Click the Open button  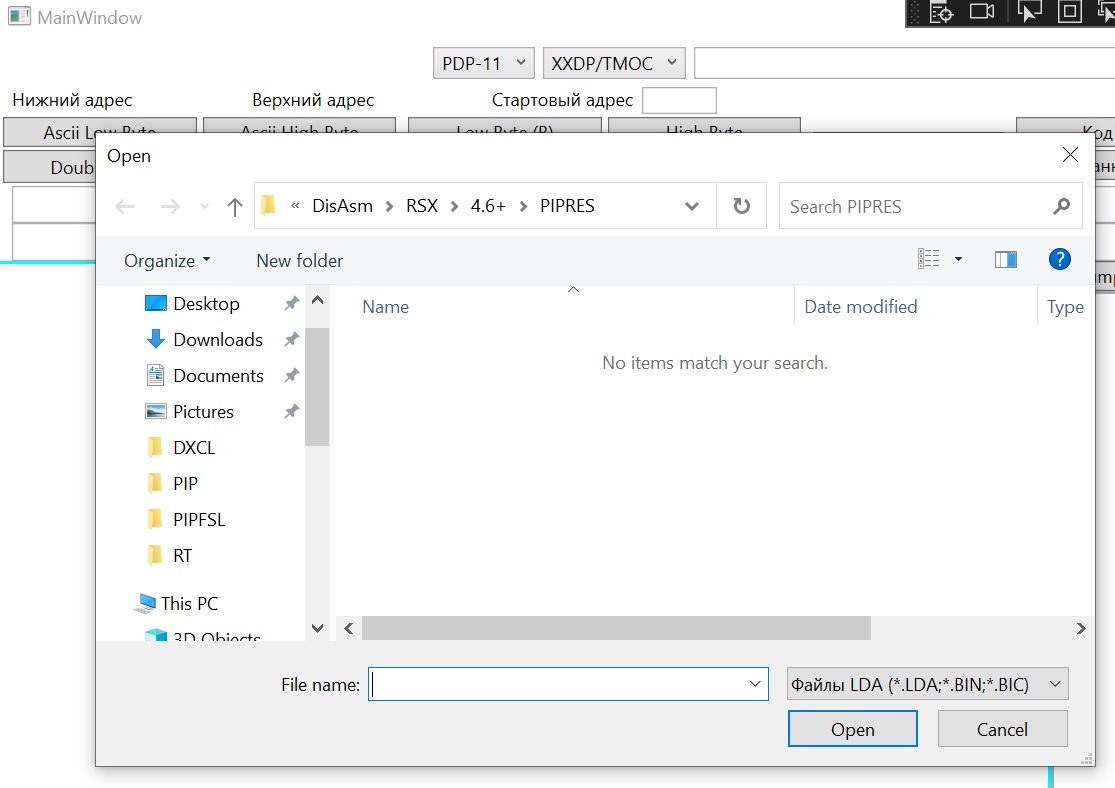point(852,729)
